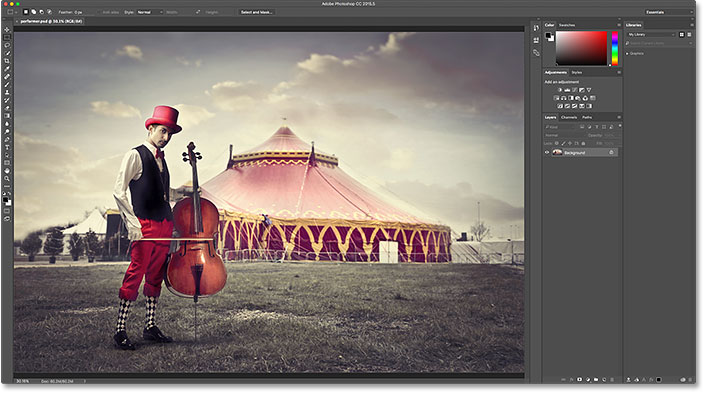
Task: Select the History Brush tool
Action: point(7,100)
